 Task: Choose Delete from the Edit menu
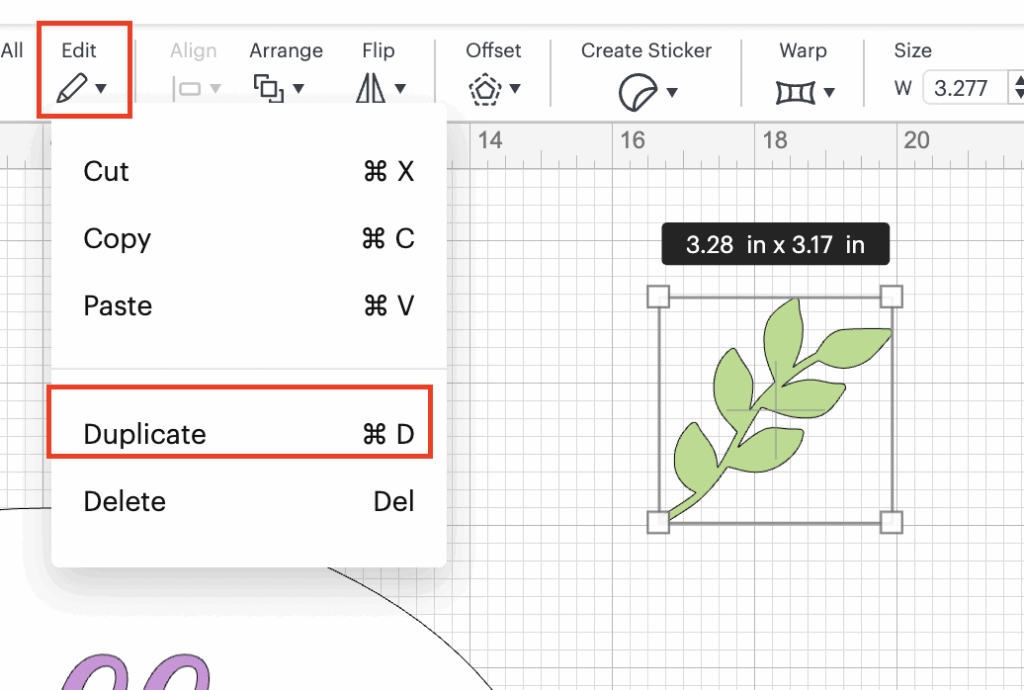[x=125, y=501]
